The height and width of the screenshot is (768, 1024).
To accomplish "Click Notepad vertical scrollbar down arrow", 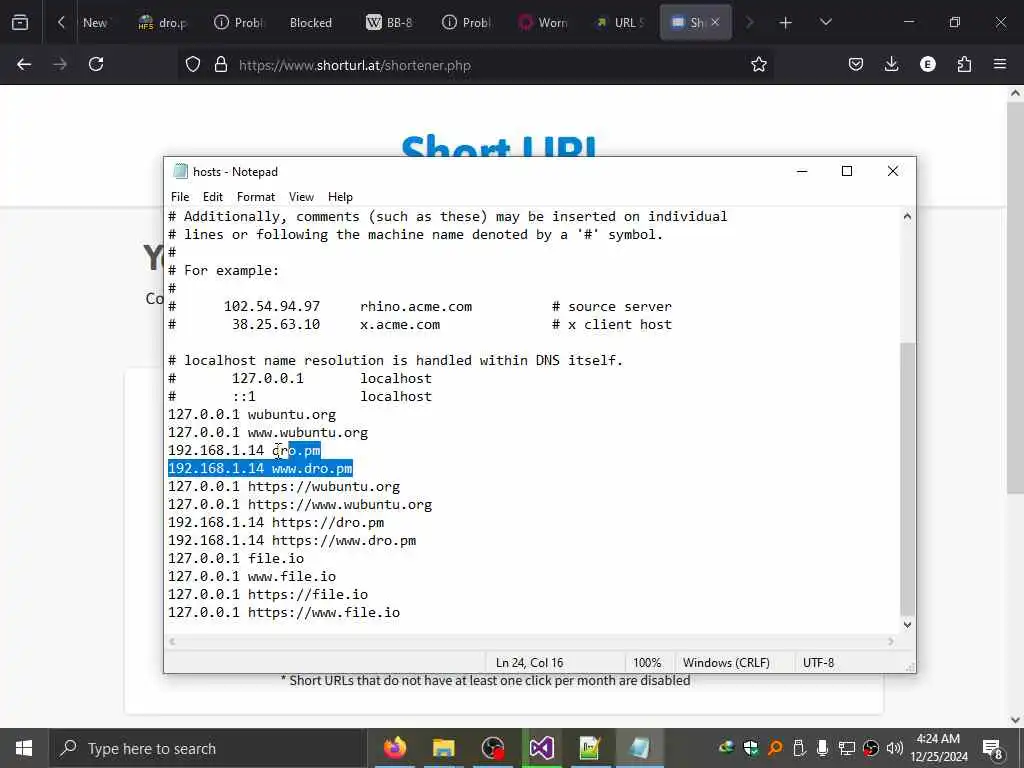I will (x=907, y=625).
